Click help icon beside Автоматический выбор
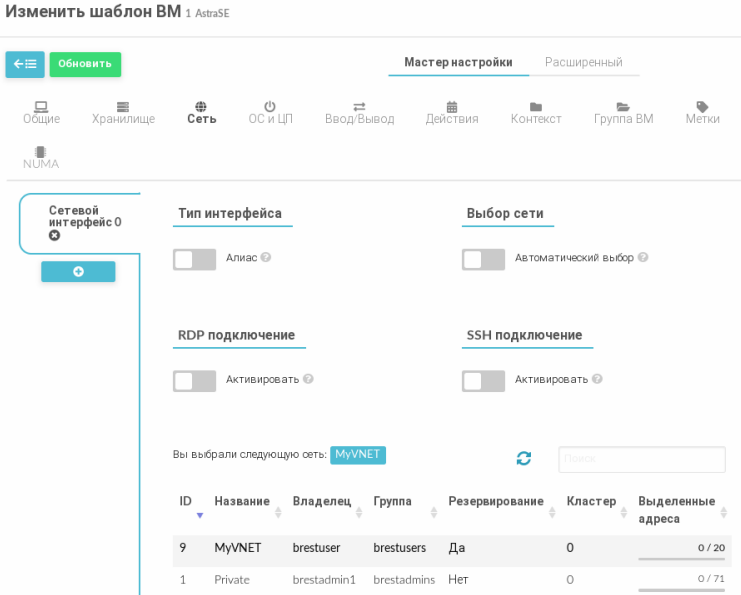This screenshot has height=595, width=741. [x=643, y=258]
